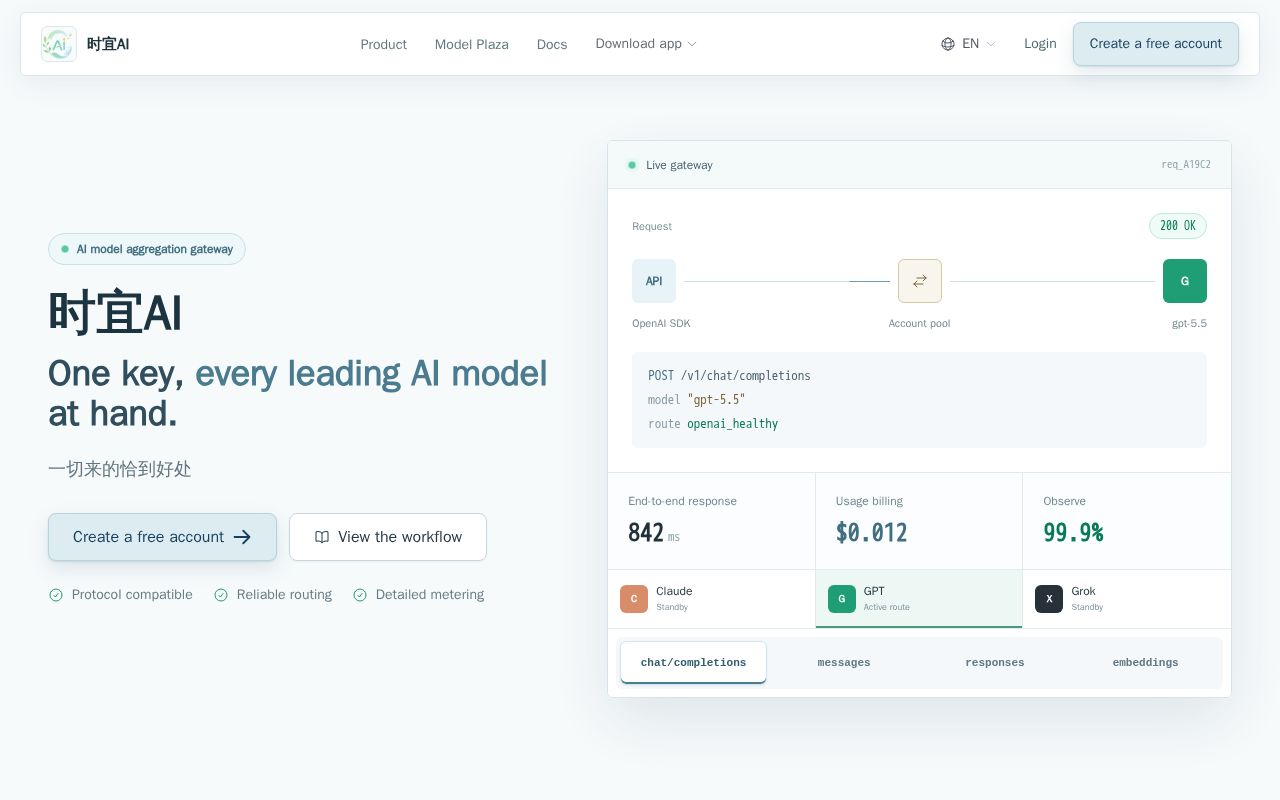Switch to the responses tab
The height and width of the screenshot is (800, 1280).
pos(995,662)
